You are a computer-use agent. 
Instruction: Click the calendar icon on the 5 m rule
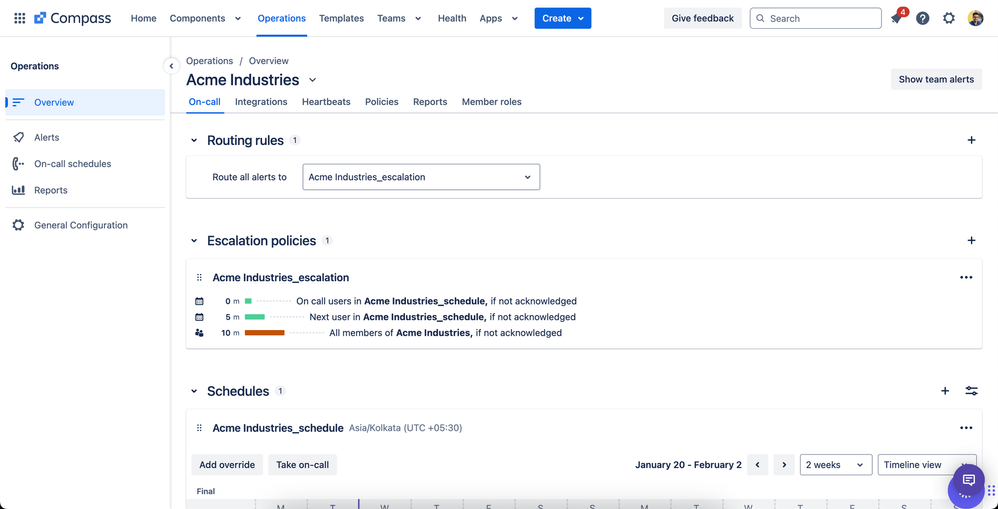click(199, 317)
